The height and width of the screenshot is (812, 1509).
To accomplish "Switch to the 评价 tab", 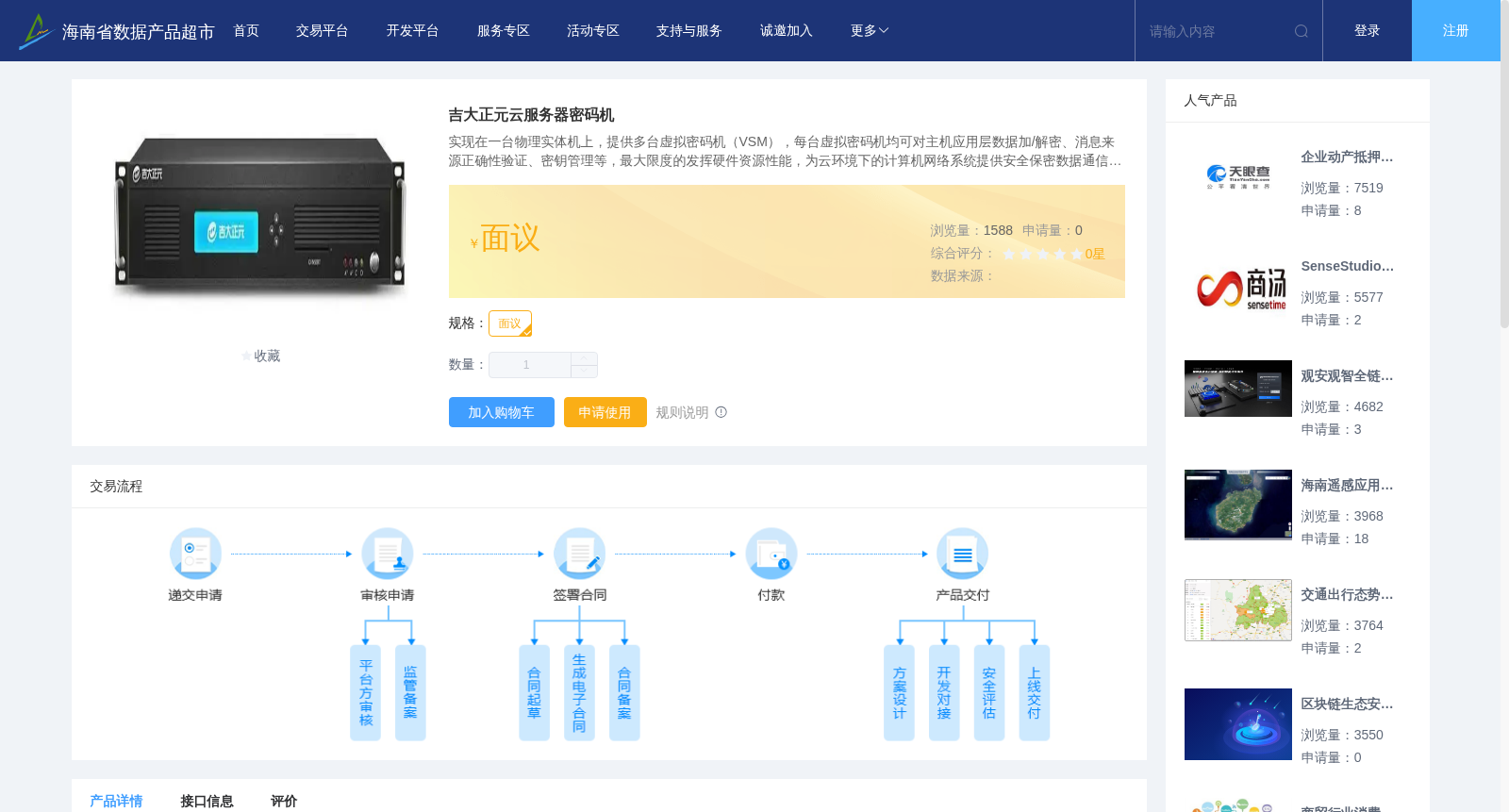I will tap(284, 801).
